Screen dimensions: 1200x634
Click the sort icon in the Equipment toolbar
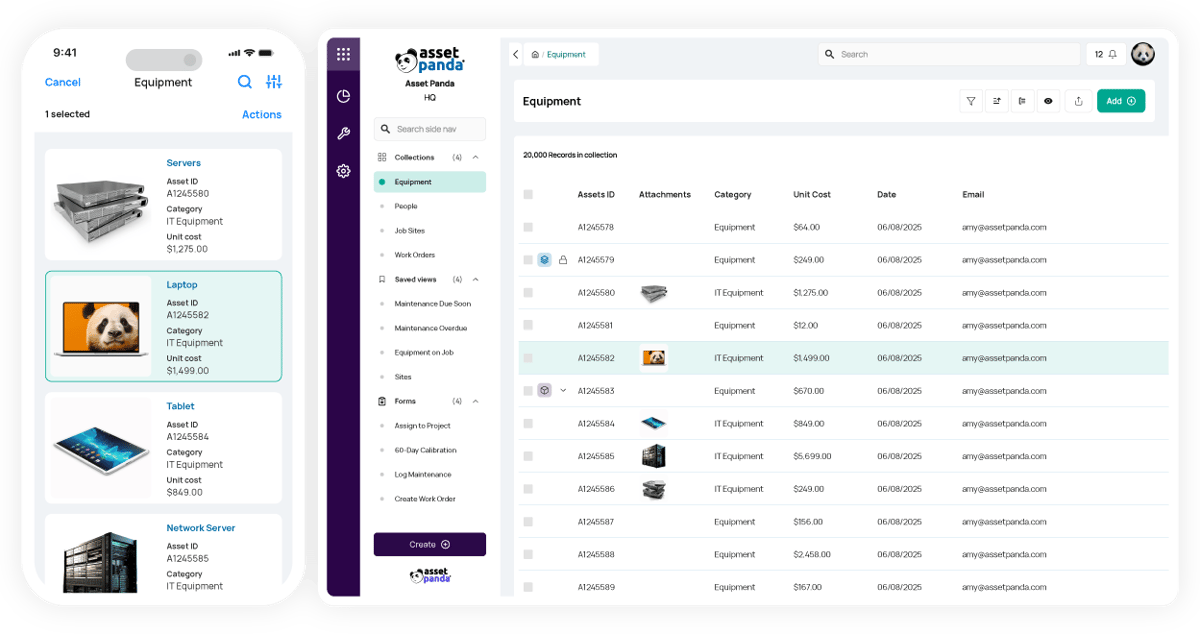(996, 101)
